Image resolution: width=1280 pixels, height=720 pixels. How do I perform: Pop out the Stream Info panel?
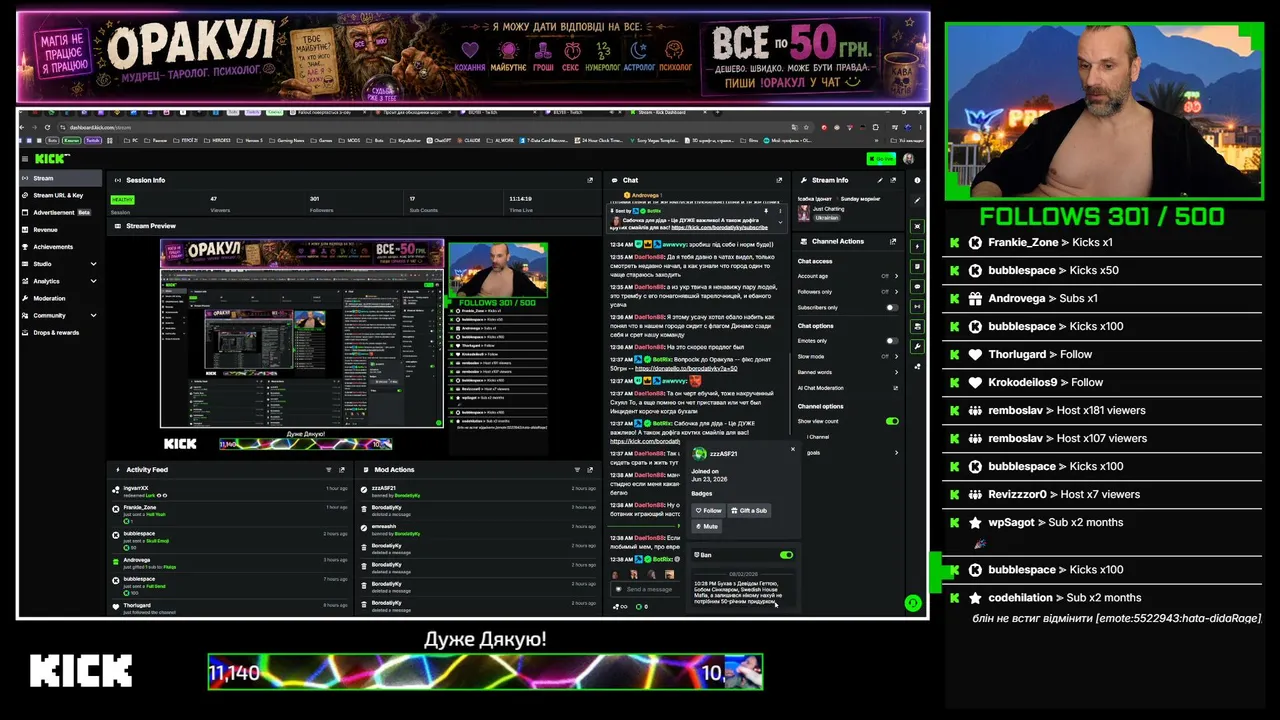click(x=894, y=180)
